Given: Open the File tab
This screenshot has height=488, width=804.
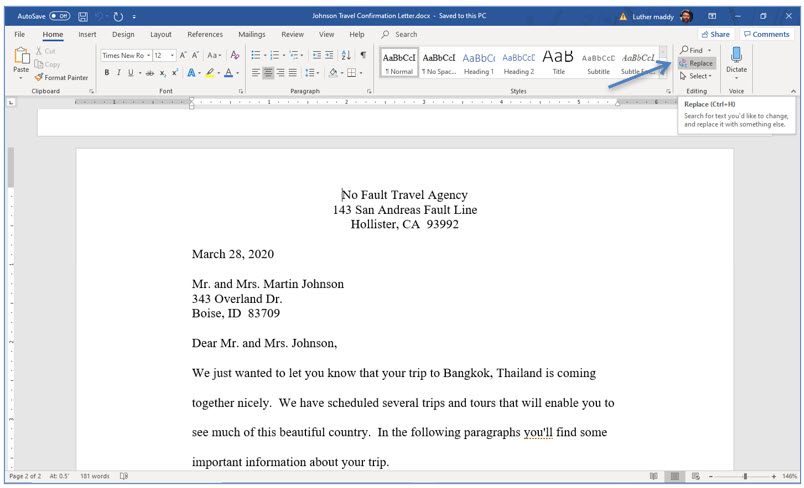Looking at the screenshot, I should pyautogui.click(x=19, y=34).
